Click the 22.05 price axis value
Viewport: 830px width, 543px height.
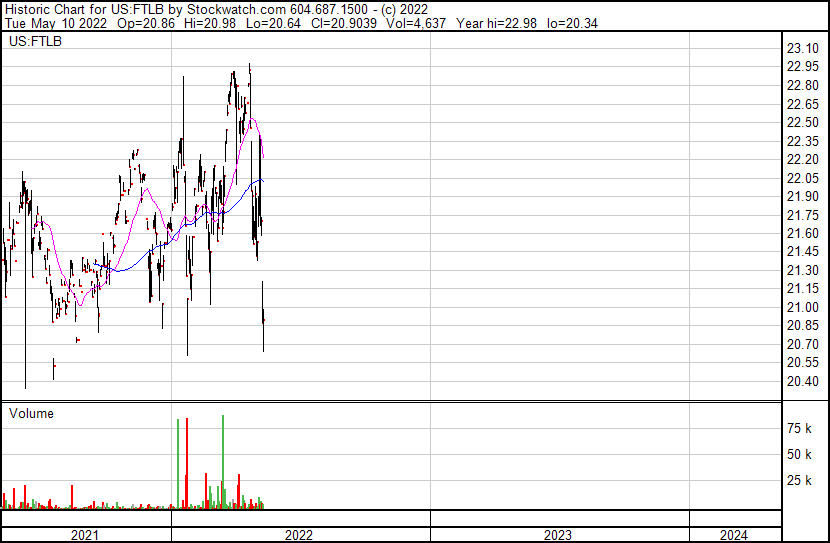tap(802, 178)
